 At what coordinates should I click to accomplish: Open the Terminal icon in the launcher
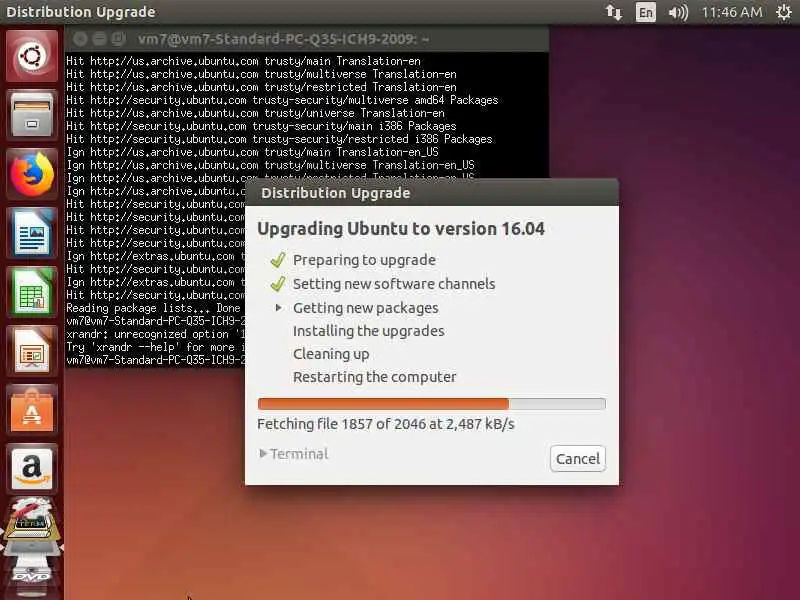click(x=32, y=520)
